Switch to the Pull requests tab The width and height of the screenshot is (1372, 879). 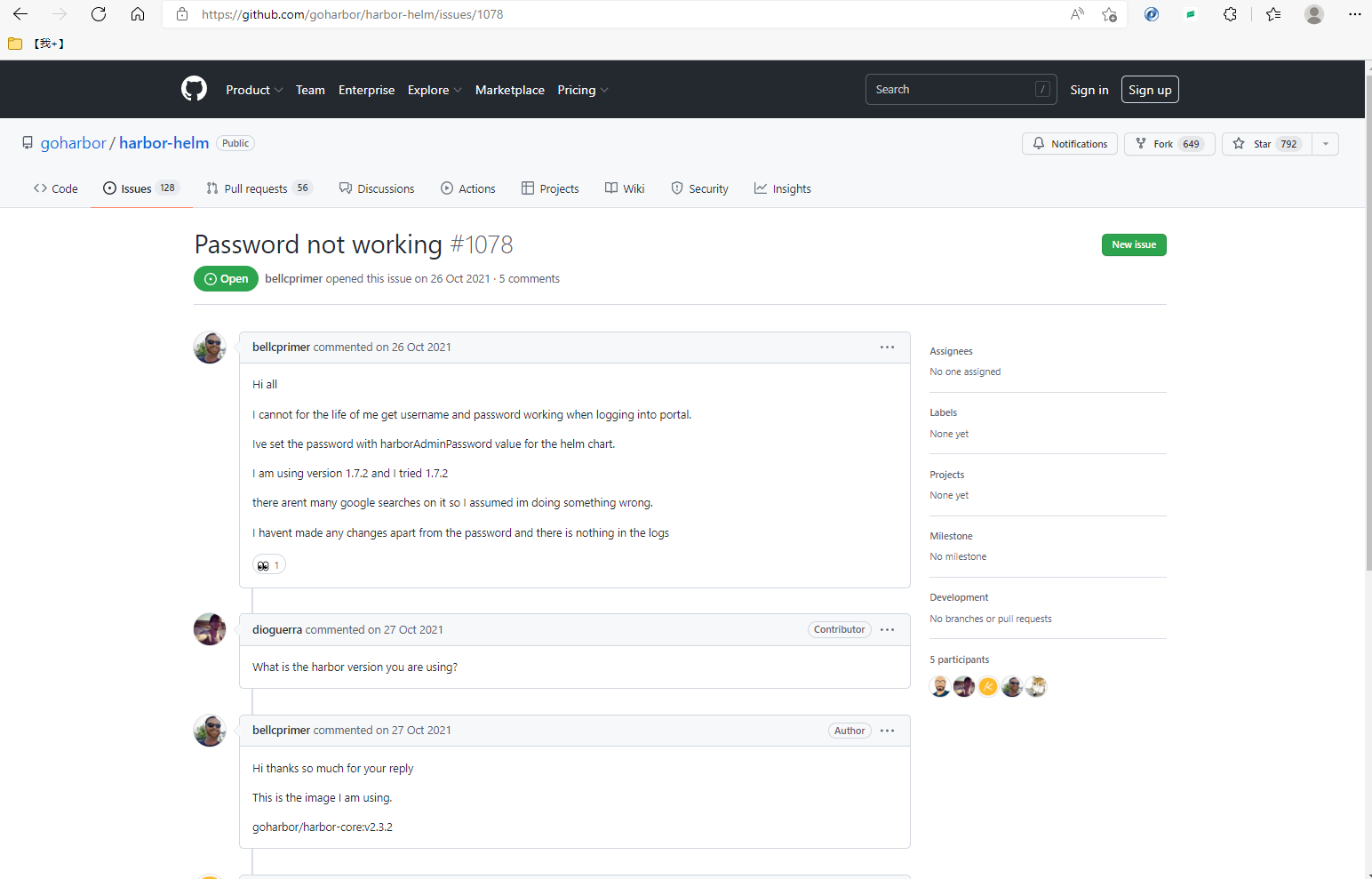click(259, 188)
